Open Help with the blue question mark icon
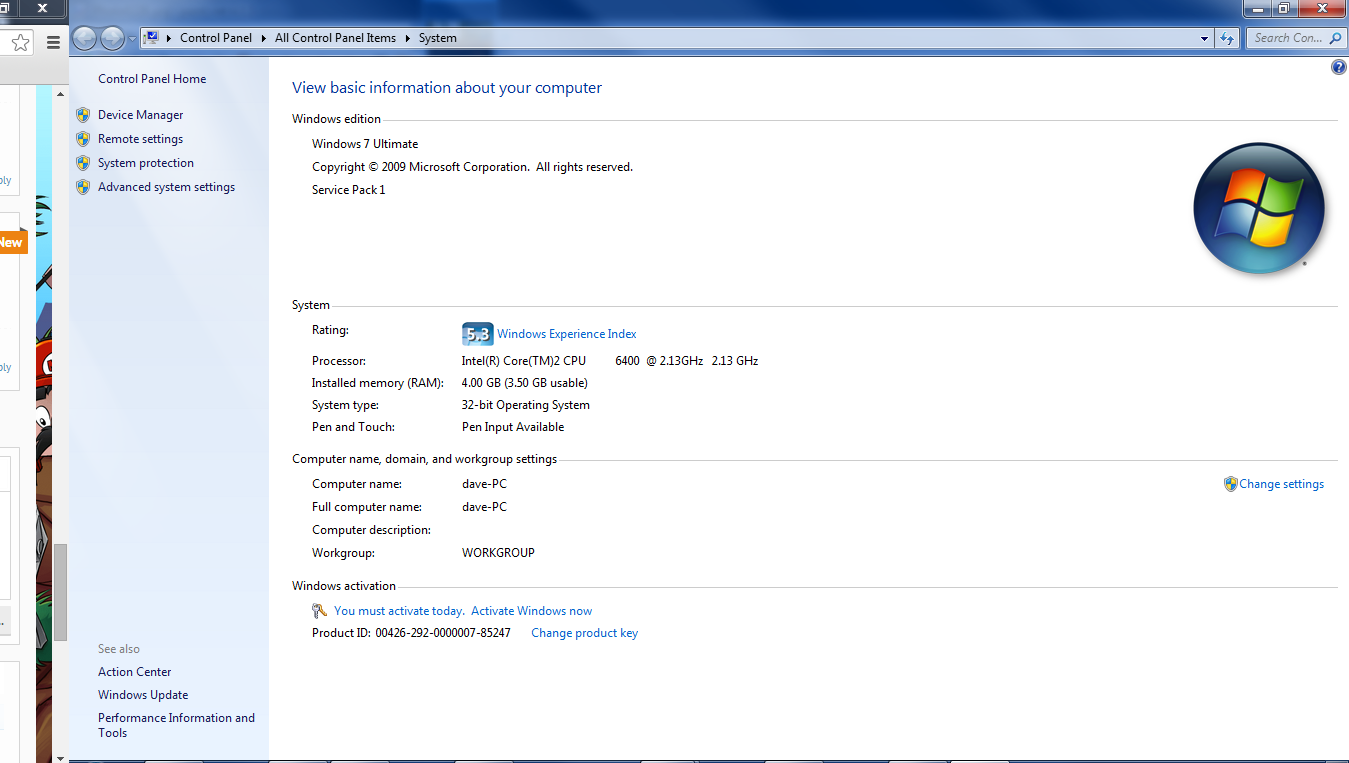Viewport: 1349px width, 763px height. point(1339,67)
